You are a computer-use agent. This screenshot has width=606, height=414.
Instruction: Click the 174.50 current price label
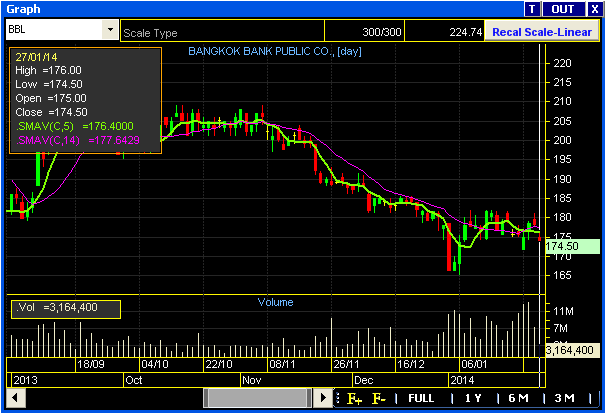[x=572, y=246]
